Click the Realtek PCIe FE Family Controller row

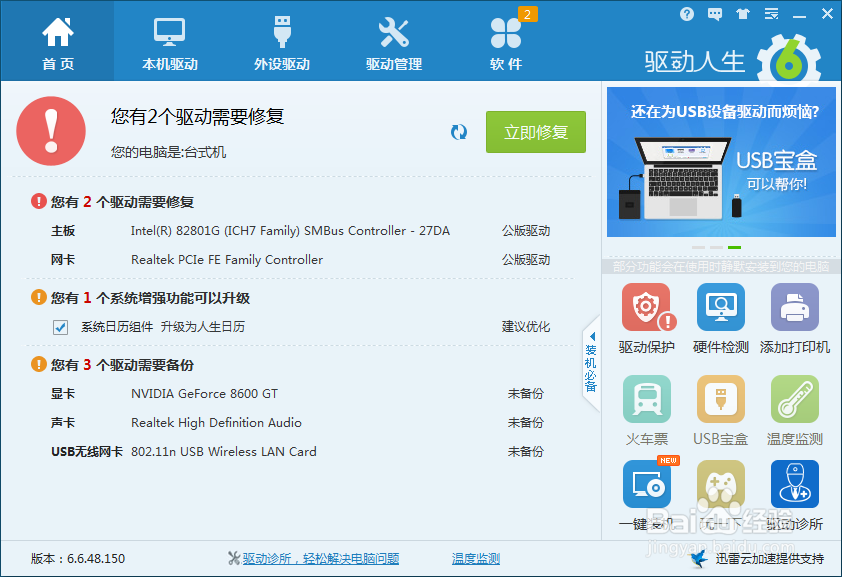click(301, 260)
